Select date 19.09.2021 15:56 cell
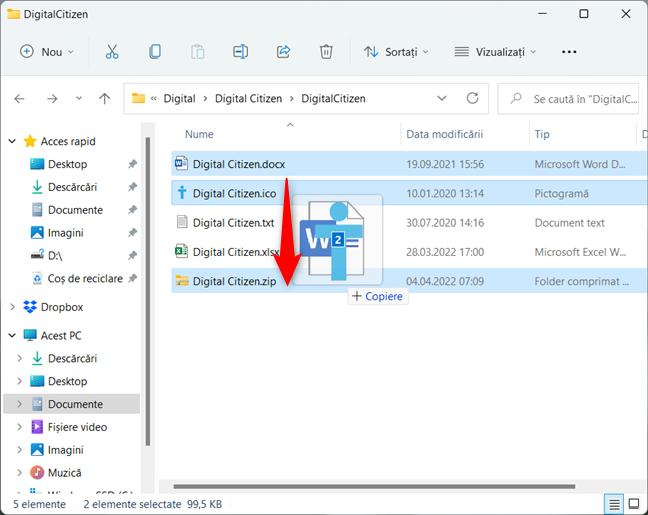648x515 pixels. coord(445,164)
